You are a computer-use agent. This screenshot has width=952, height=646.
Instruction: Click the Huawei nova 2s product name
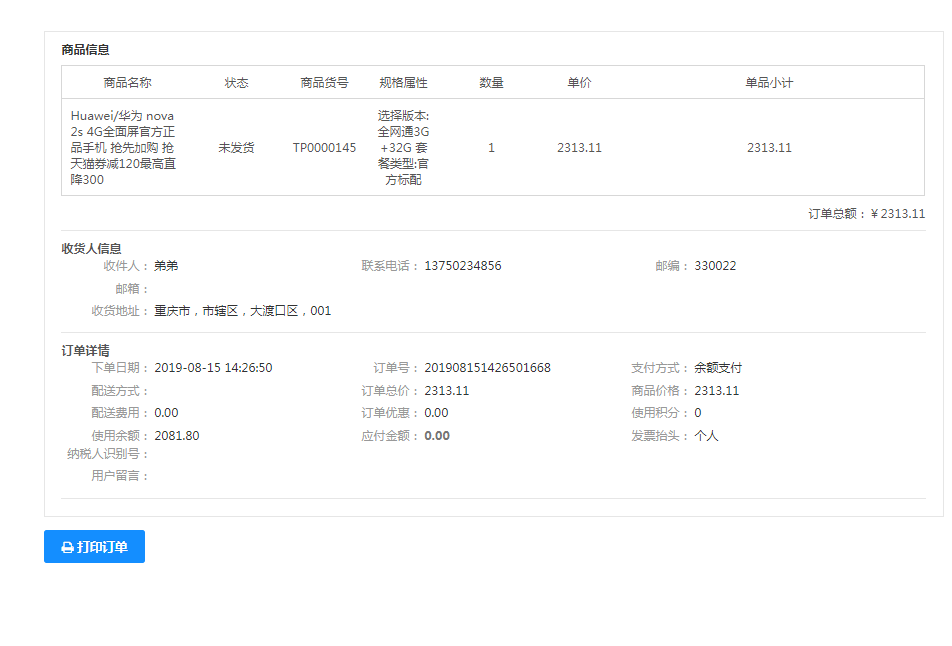click(x=123, y=148)
